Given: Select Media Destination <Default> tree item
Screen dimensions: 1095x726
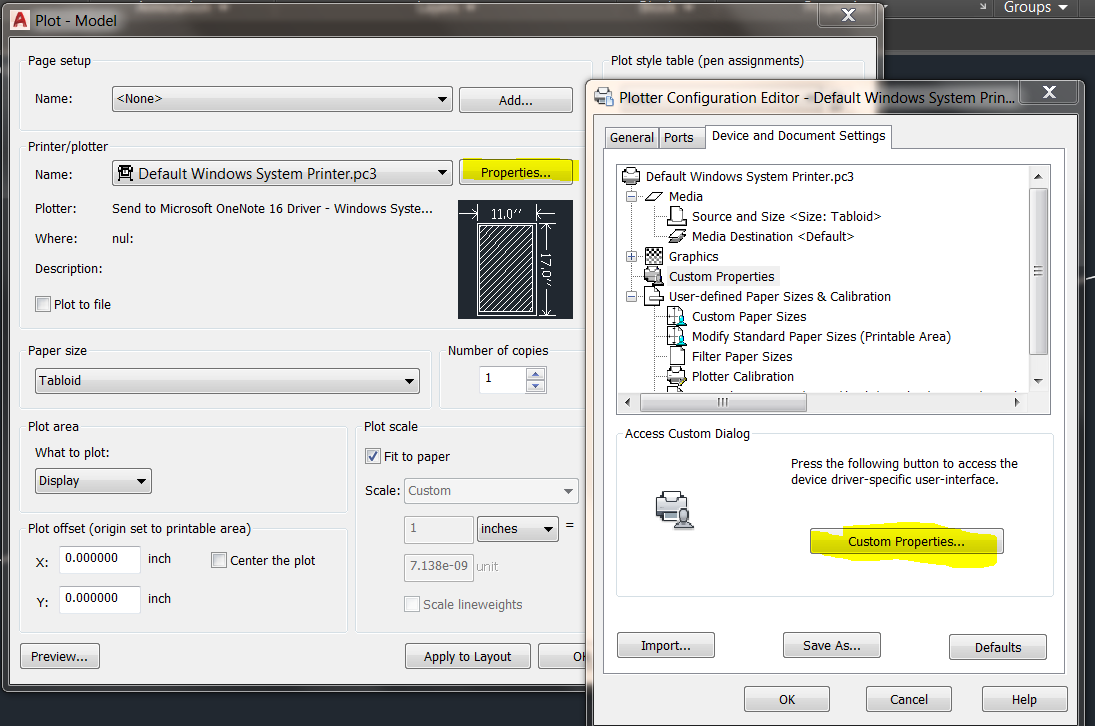Looking at the screenshot, I should pos(772,237).
